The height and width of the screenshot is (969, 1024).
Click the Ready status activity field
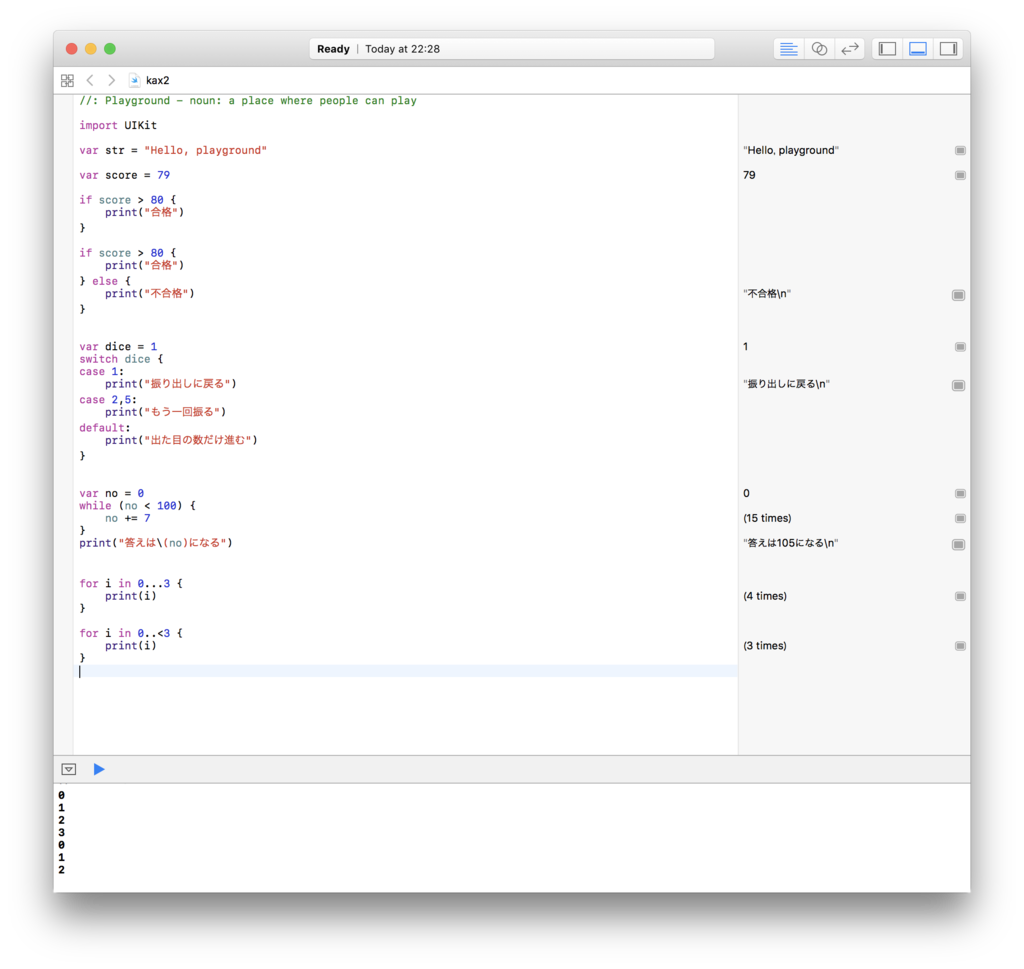click(x=511, y=49)
